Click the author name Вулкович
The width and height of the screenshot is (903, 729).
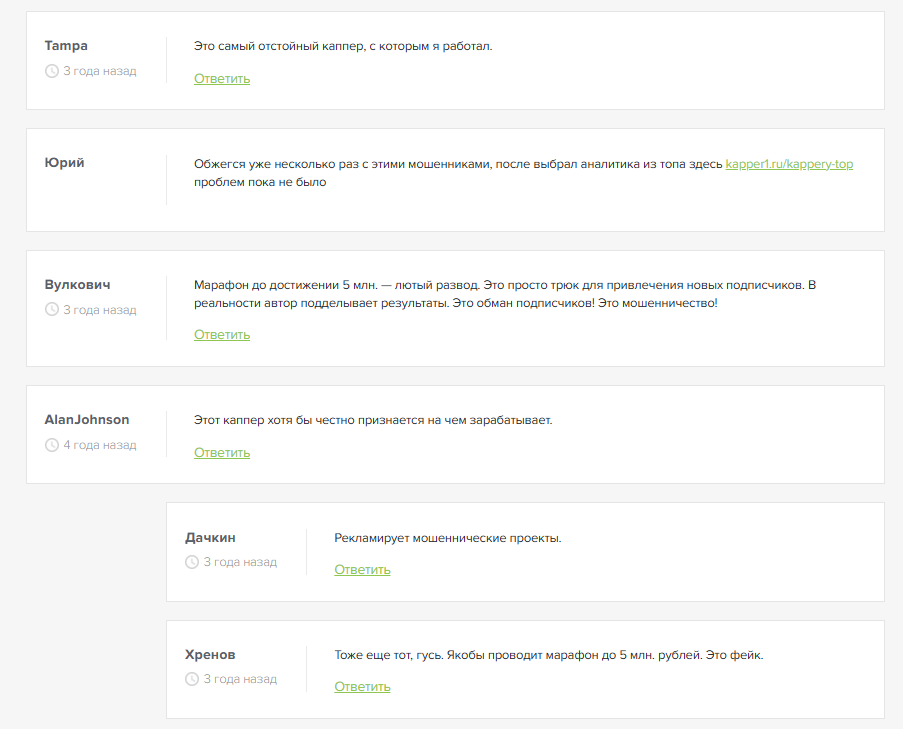click(78, 285)
